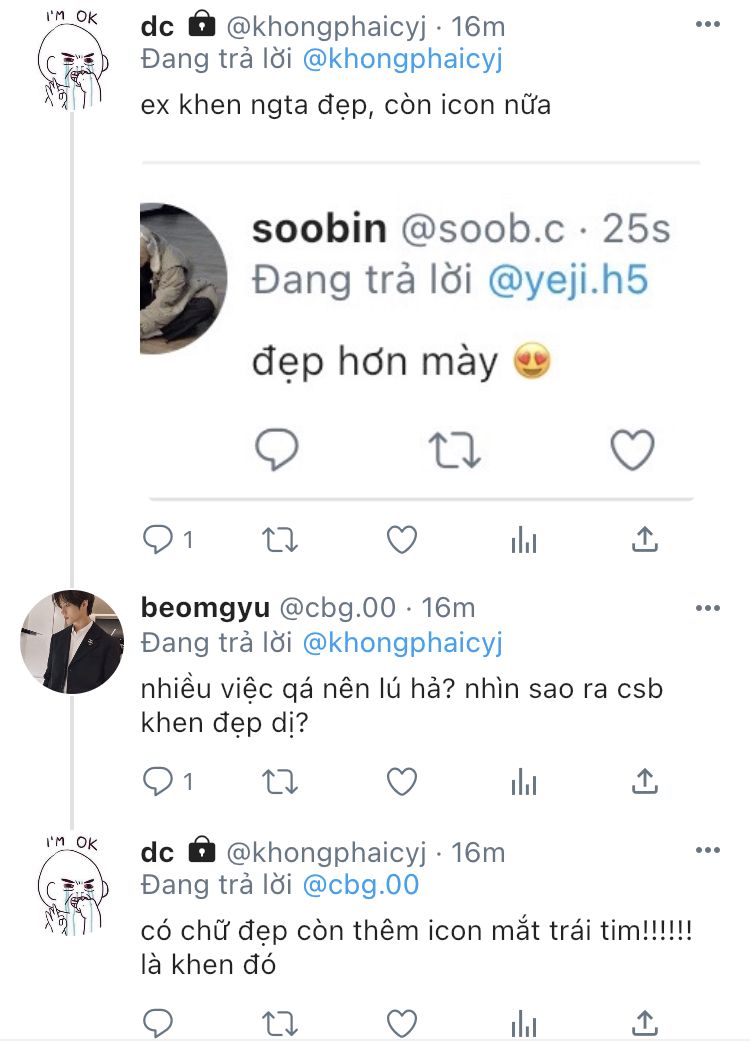Image resolution: width=750 pixels, height=1043 pixels.
Task: Open more options on dc's last tweet
Action: tap(707, 851)
